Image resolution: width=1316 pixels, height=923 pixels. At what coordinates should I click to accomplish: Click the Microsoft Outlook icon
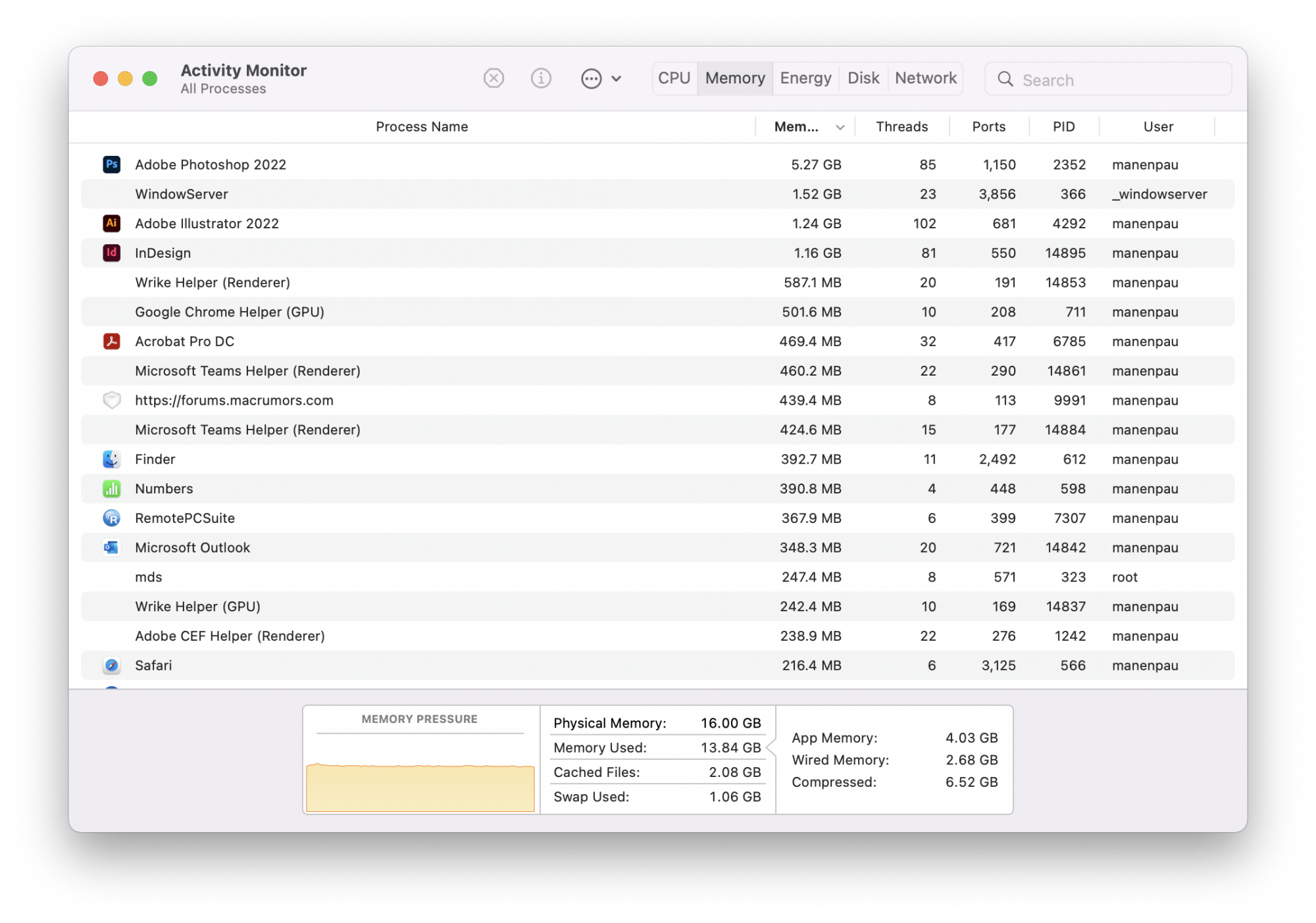(x=111, y=547)
